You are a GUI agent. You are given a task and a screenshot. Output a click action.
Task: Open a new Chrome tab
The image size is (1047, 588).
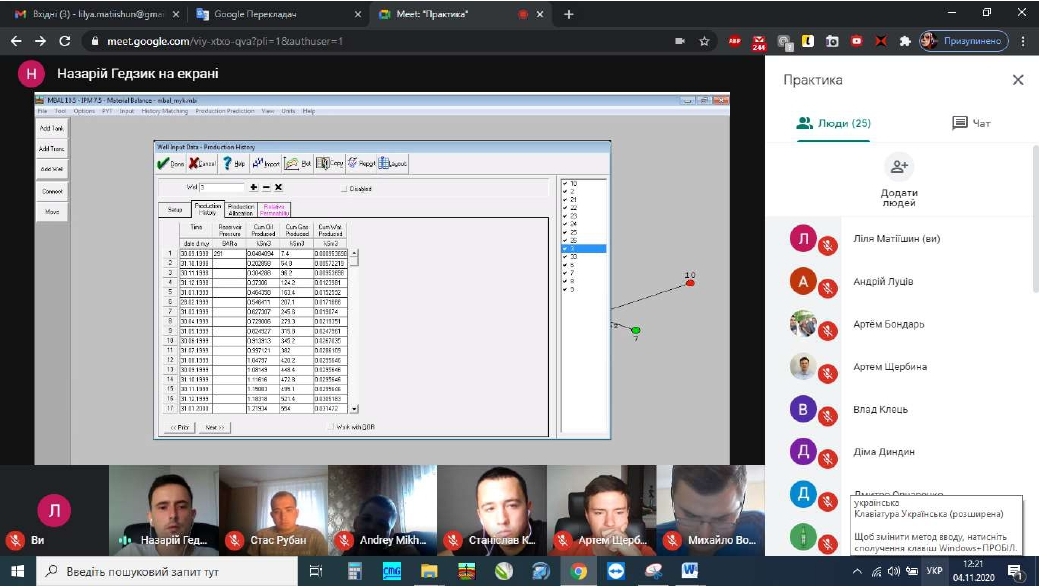click(x=568, y=14)
